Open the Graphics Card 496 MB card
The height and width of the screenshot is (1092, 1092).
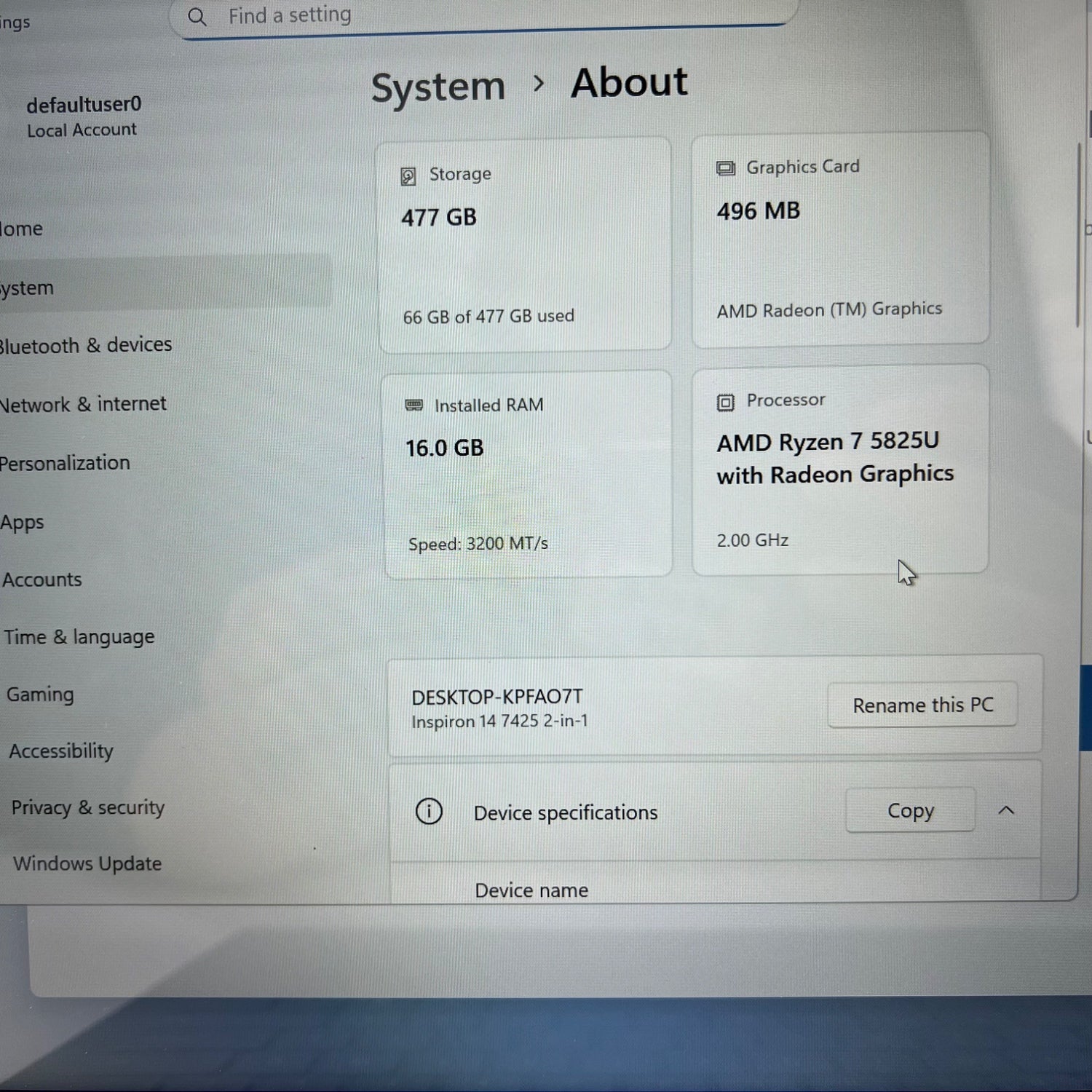point(840,239)
